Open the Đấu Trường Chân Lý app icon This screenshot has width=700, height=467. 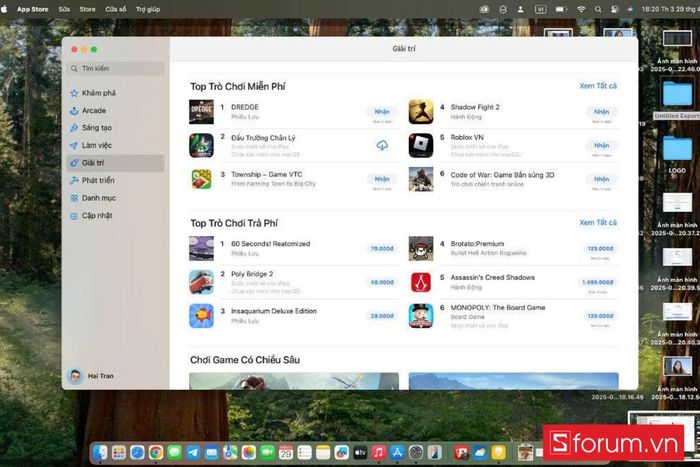[x=201, y=146]
